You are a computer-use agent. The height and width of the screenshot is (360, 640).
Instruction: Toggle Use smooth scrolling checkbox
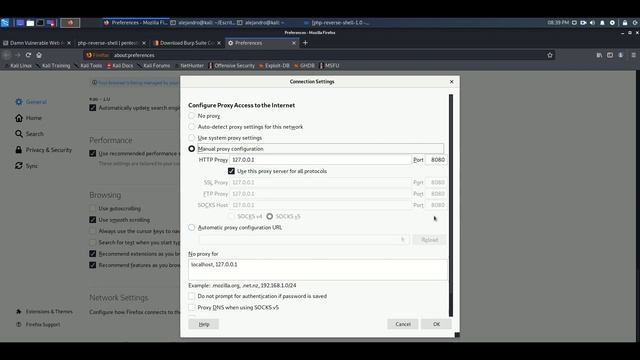93,220
